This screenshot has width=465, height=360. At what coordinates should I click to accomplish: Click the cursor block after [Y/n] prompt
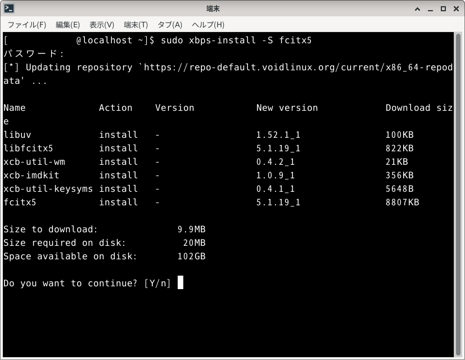point(180,283)
